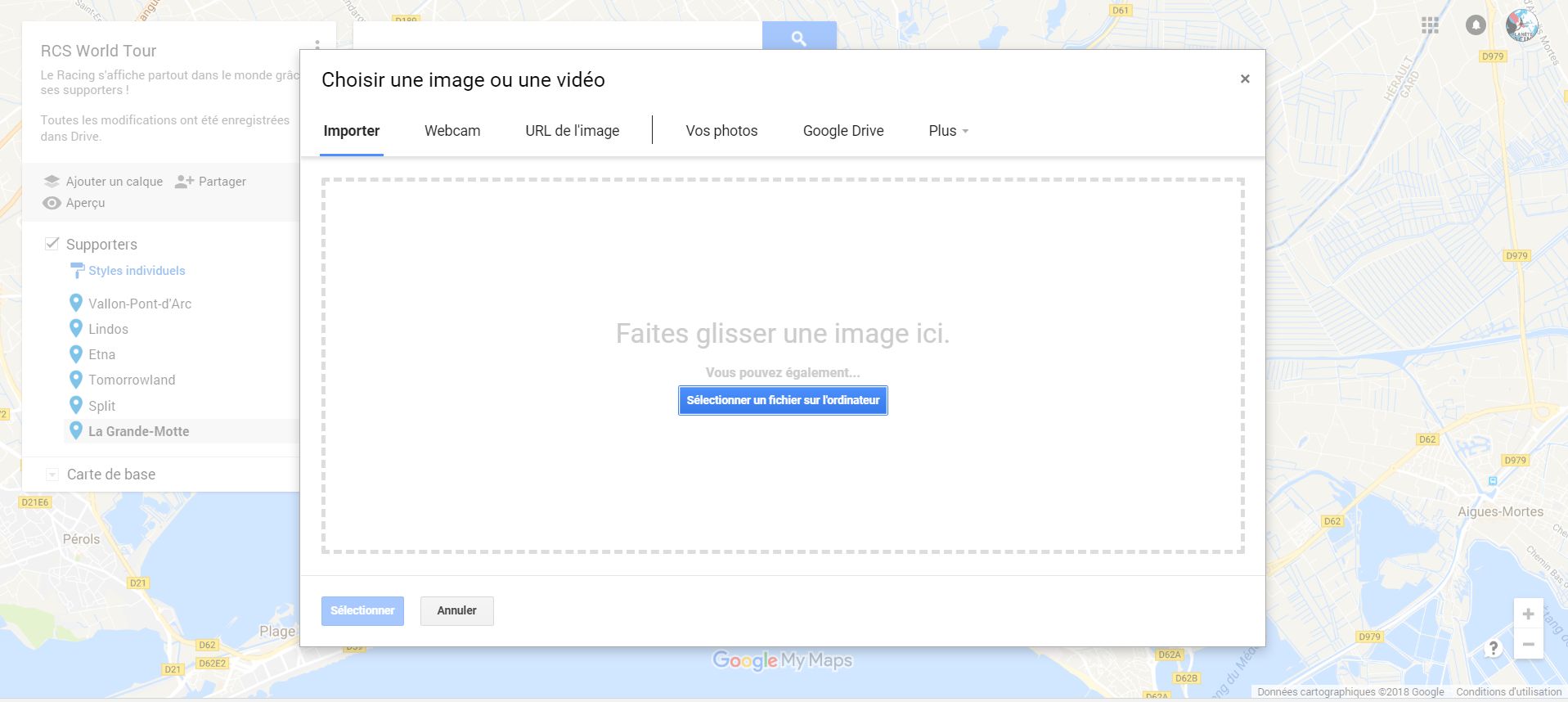Viewport: 1568px width, 702px height.
Task: Click the map search input field
Action: tap(557, 37)
